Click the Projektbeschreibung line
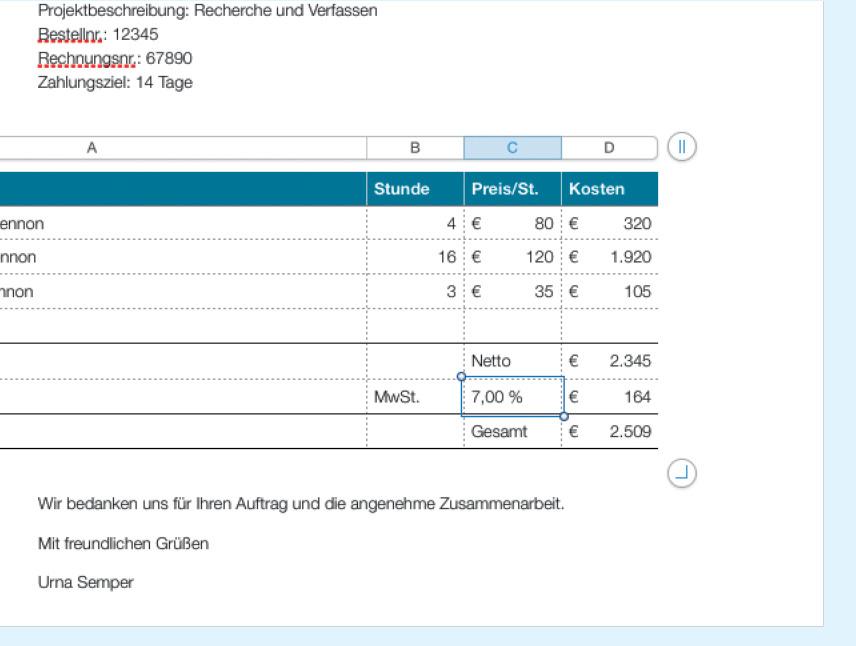 207,10
